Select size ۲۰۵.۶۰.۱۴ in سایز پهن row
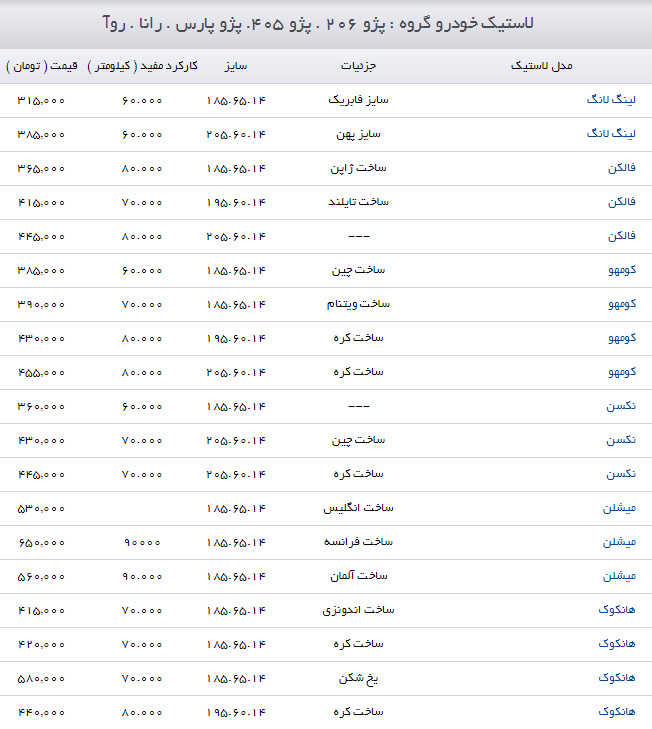This screenshot has width=652, height=729. pyautogui.click(x=236, y=134)
